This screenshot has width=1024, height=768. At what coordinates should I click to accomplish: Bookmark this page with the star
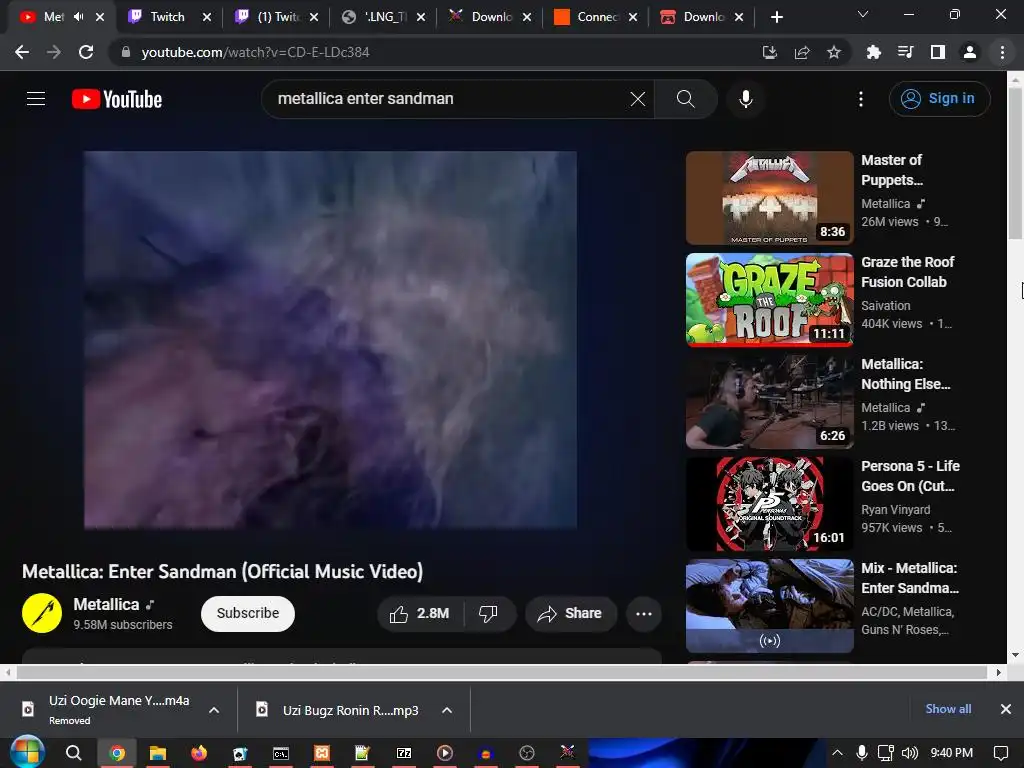(834, 52)
